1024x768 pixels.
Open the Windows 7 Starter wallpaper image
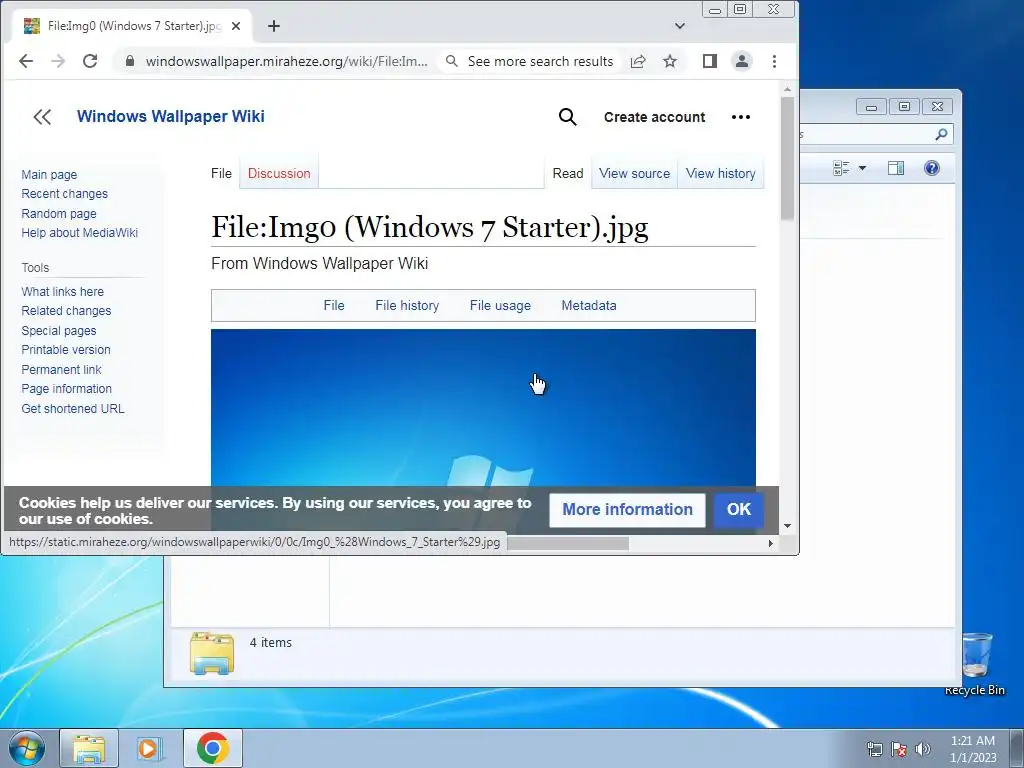(483, 408)
